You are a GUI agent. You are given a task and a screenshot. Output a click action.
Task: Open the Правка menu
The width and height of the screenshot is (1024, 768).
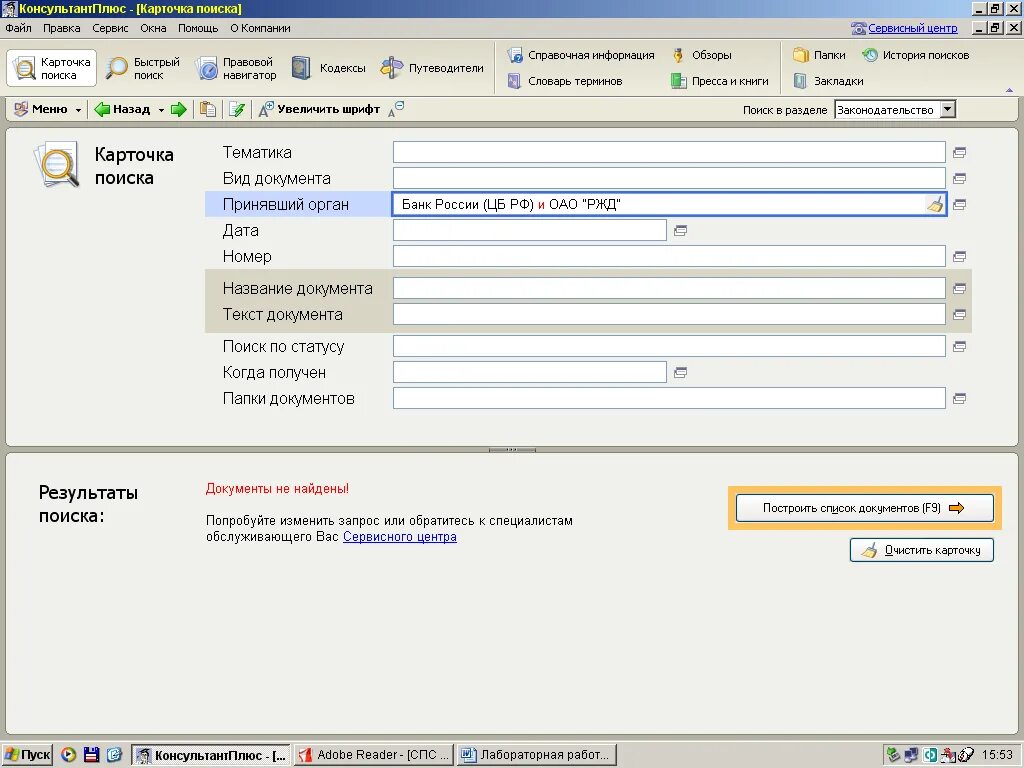click(61, 28)
